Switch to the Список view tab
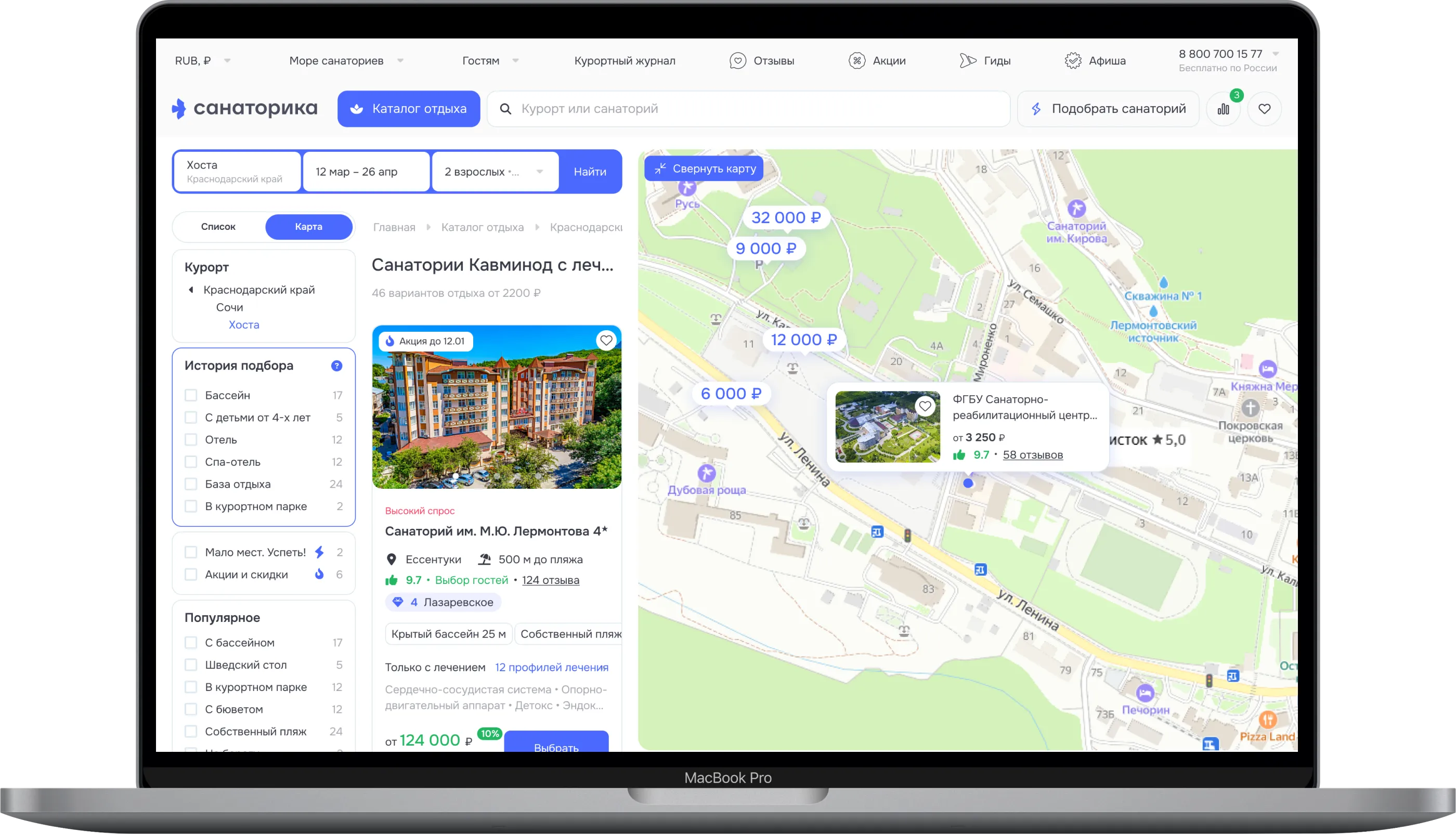The image size is (1456, 834). (218, 227)
